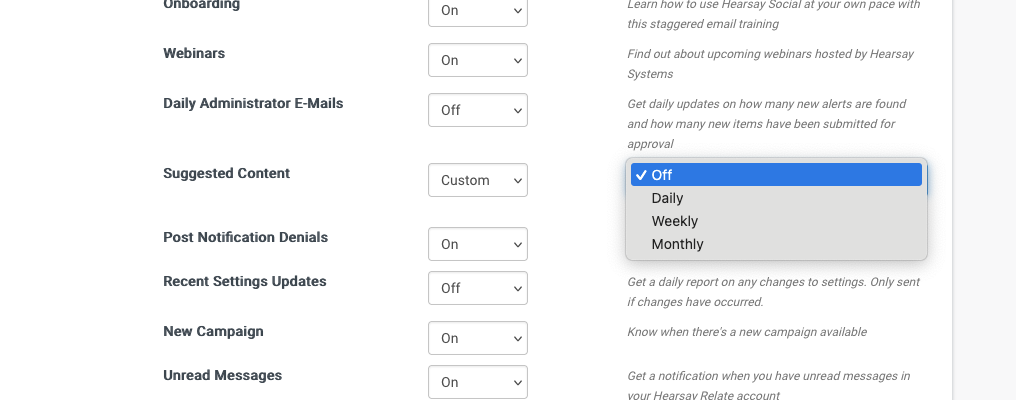Open the Unread Messages dropdown
1016x400 pixels.
pos(478,382)
